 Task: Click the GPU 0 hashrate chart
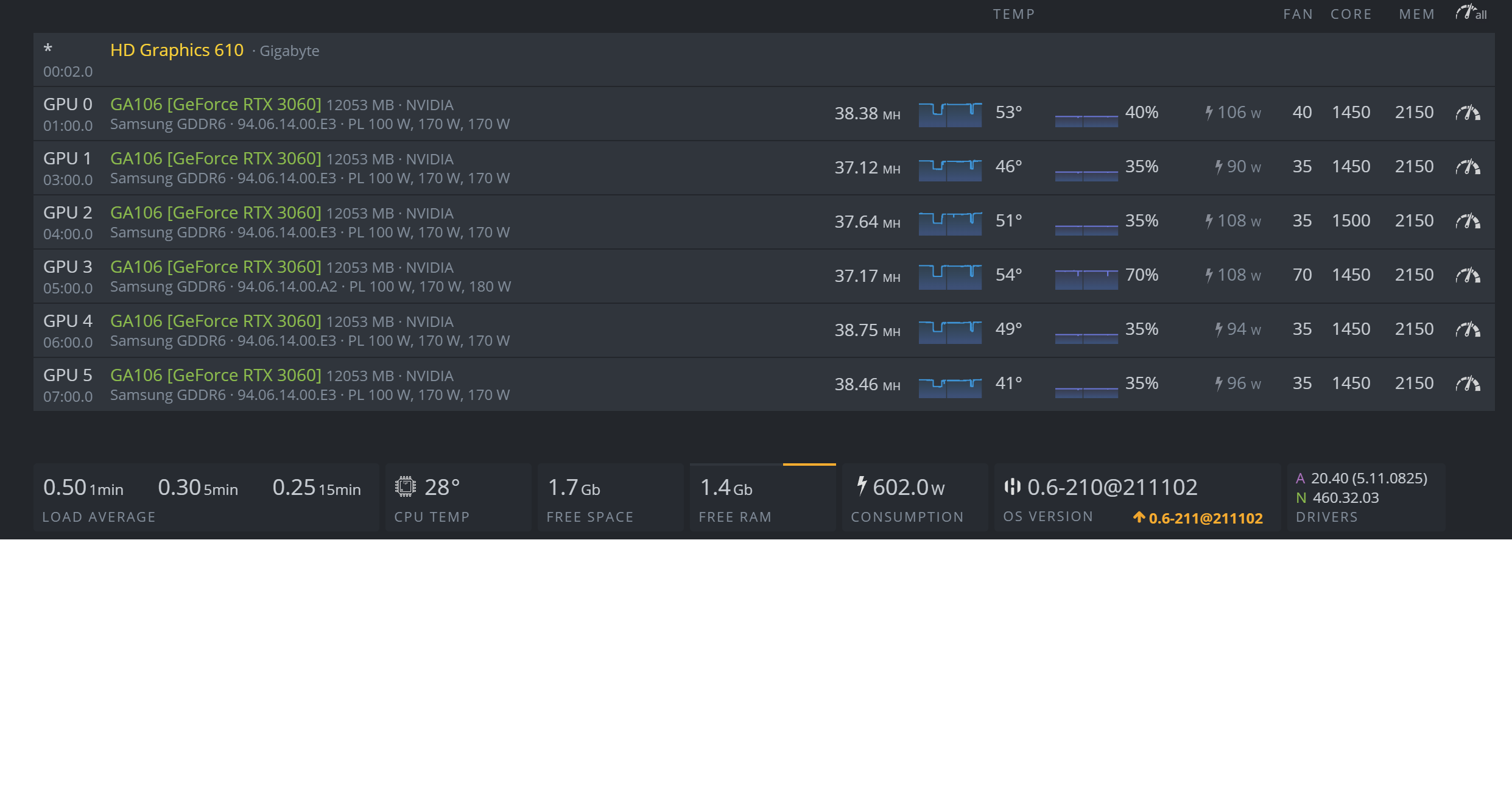[950, 114]
